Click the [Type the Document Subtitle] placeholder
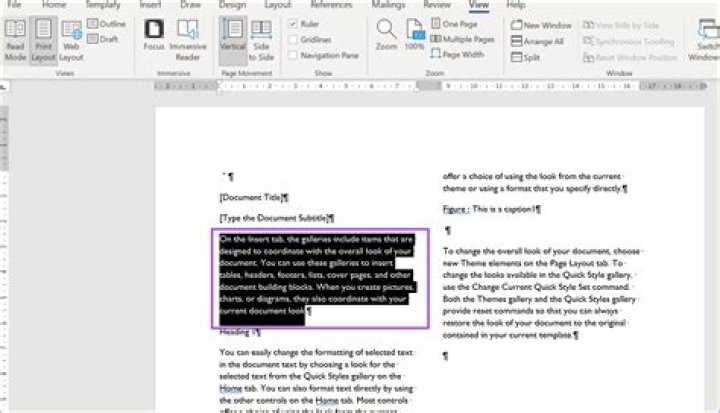 coord(276,218)
